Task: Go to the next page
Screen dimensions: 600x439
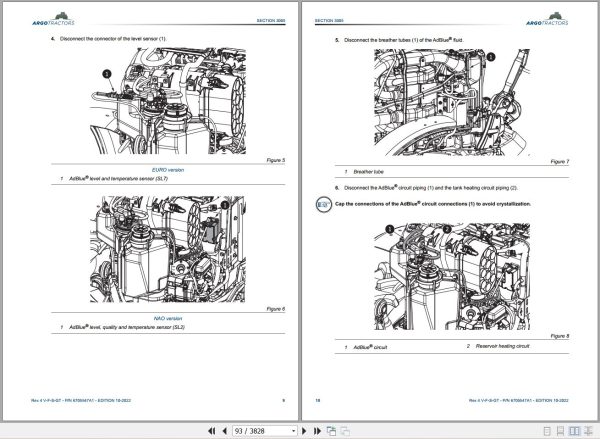Action: (304, 431)
